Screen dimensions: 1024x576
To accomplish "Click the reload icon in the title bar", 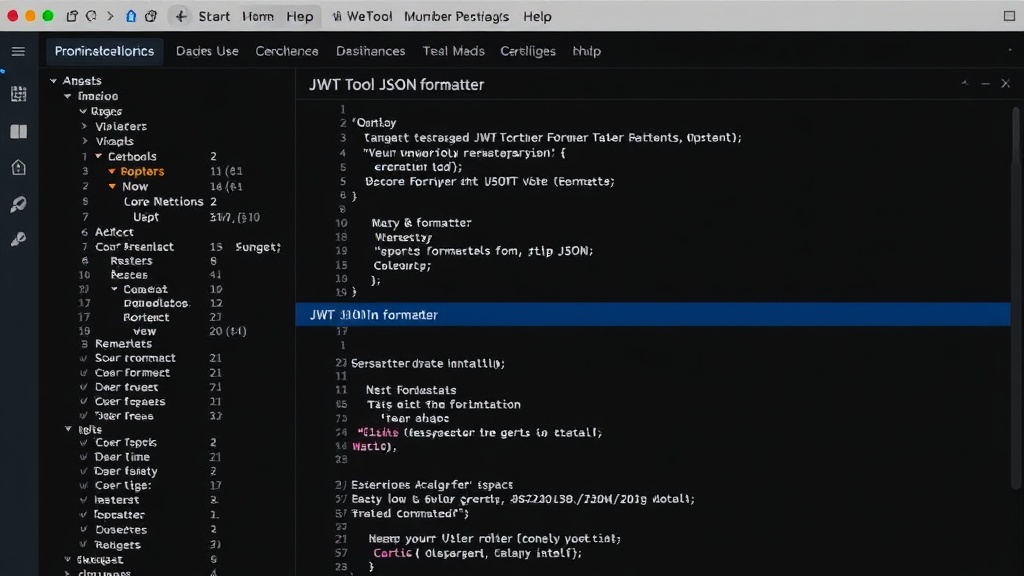I will (x=91, y=16).
